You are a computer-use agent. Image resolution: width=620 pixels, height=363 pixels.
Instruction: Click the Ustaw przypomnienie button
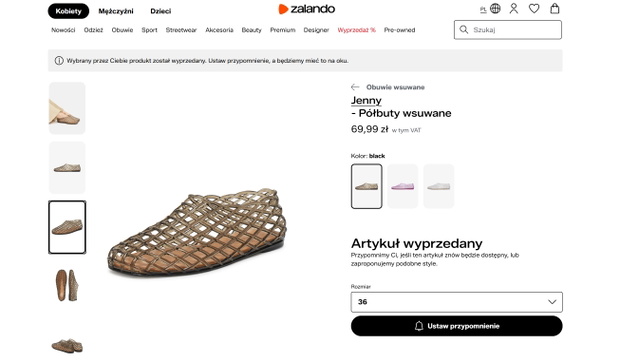456,326
